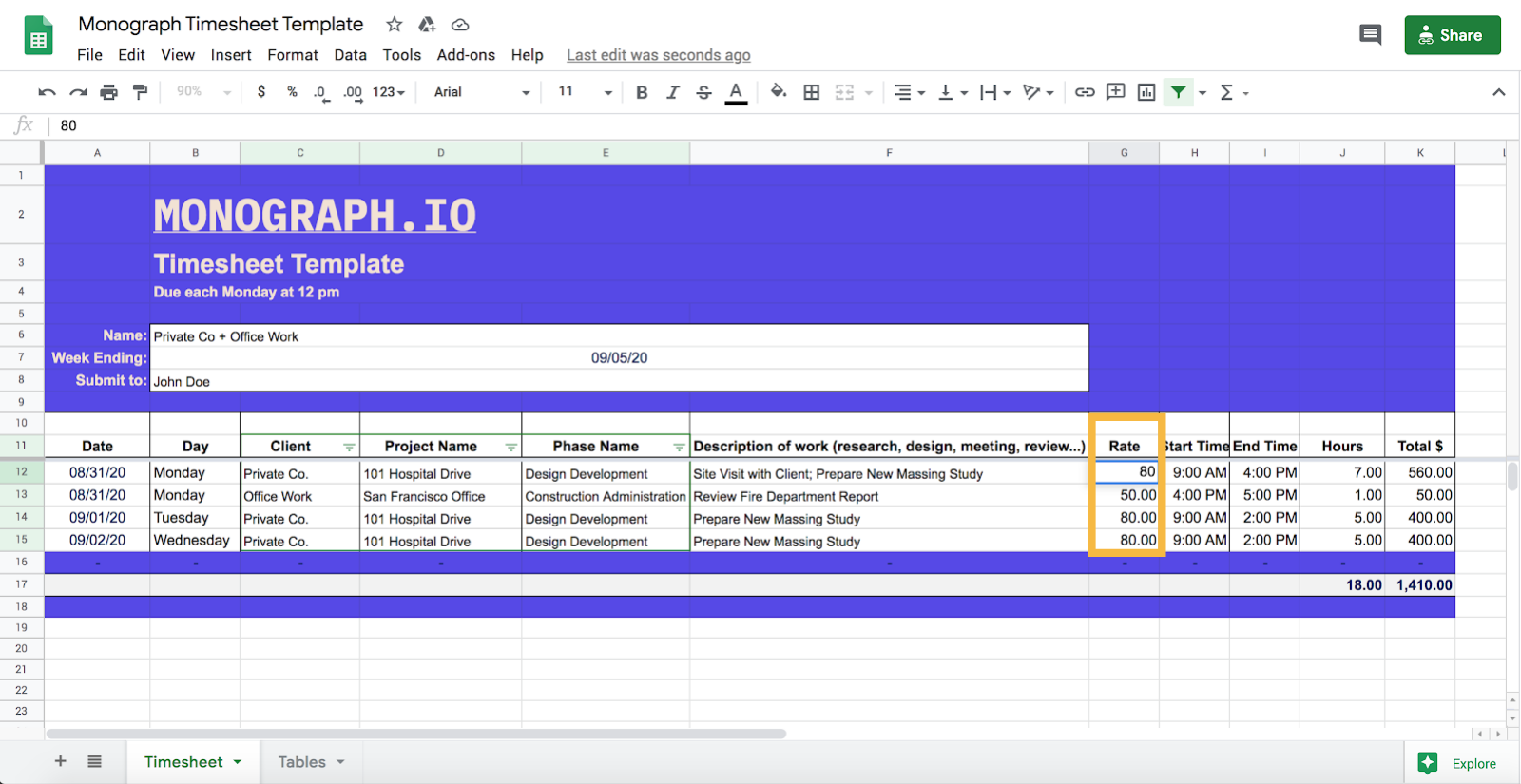Select the Timesheet sheet tab
Screen dimensions: 1521x784
point(193,762)
